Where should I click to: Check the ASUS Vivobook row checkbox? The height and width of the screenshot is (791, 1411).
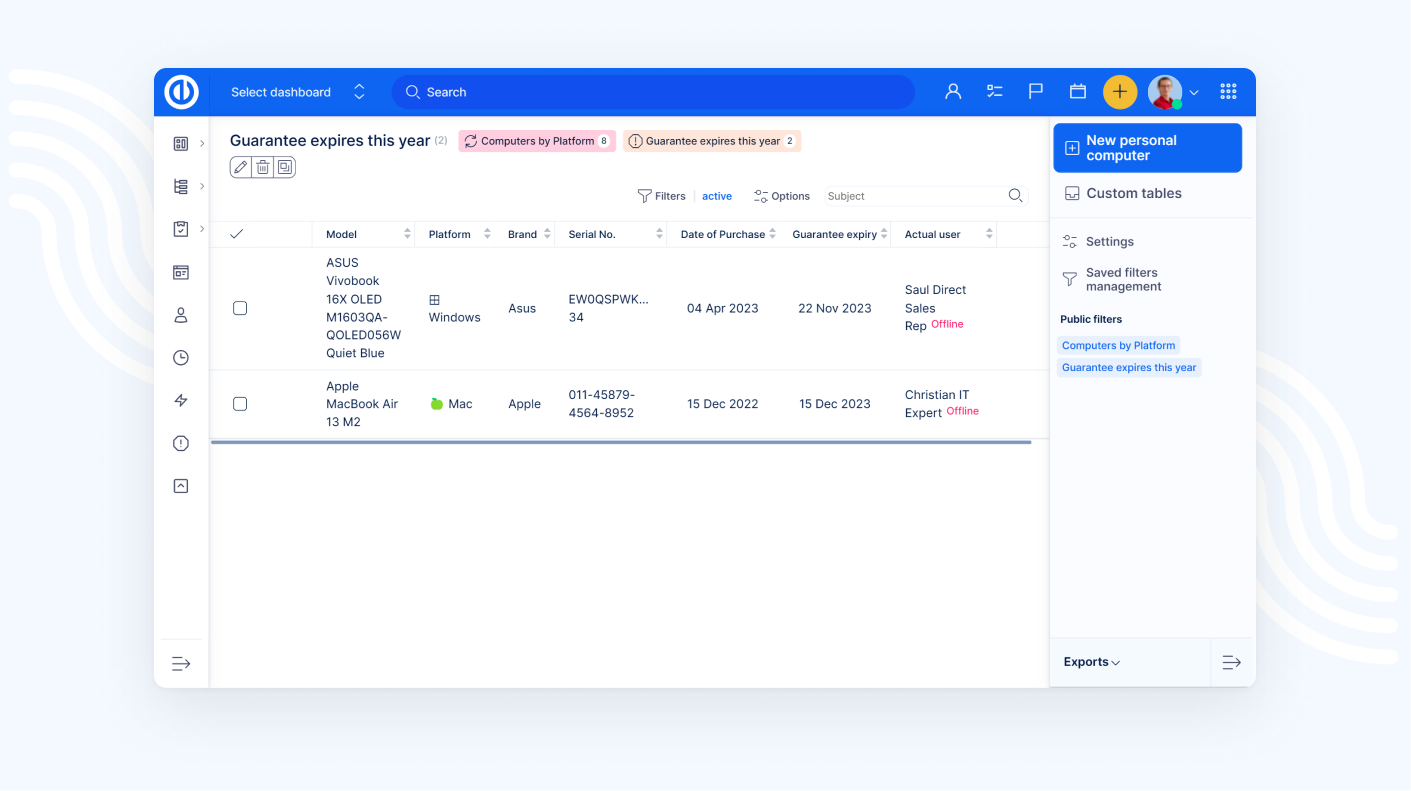click(x=240, y=308)
